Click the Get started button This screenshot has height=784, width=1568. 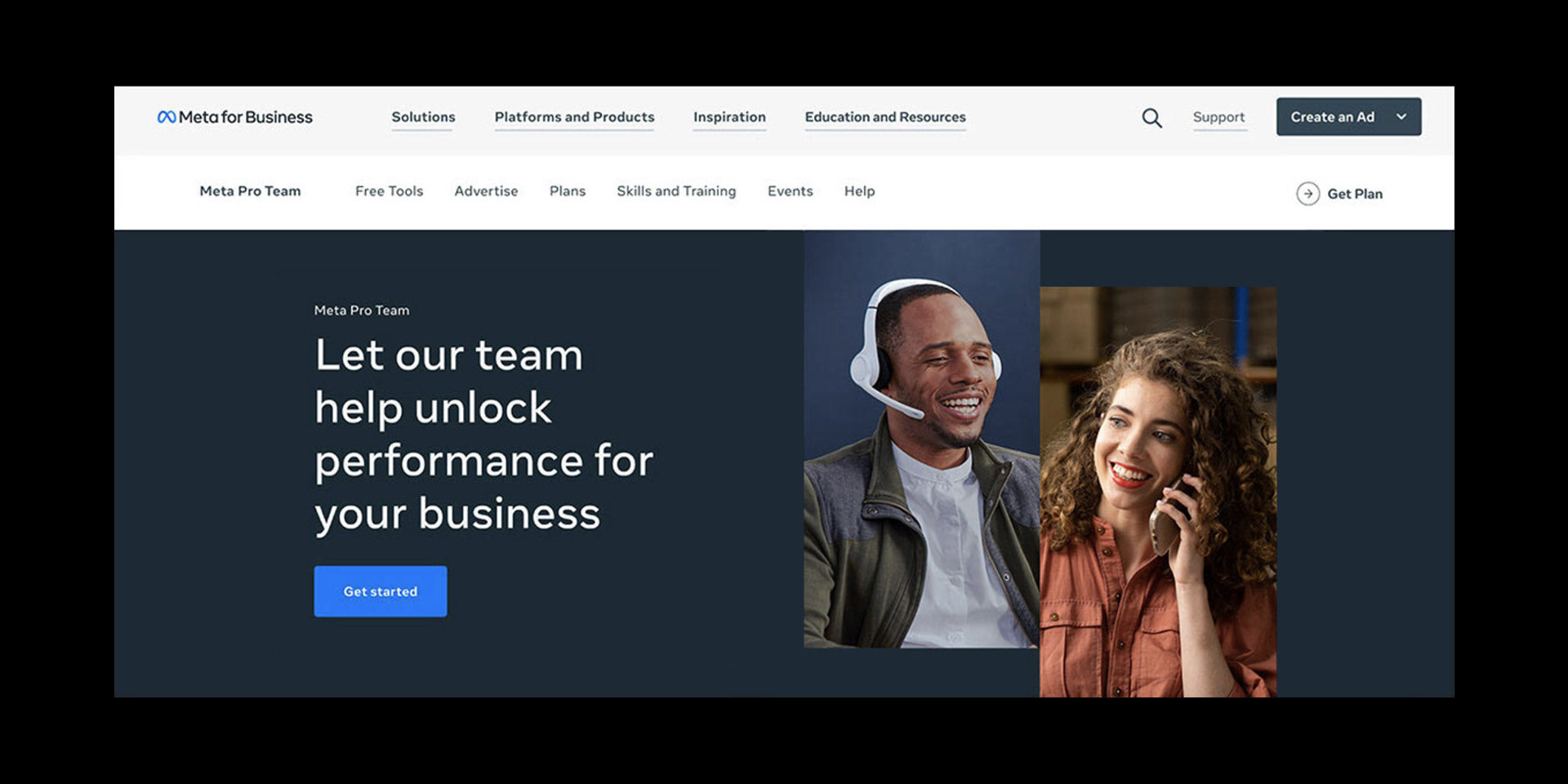pyautogui.click(x=381, y=591)
